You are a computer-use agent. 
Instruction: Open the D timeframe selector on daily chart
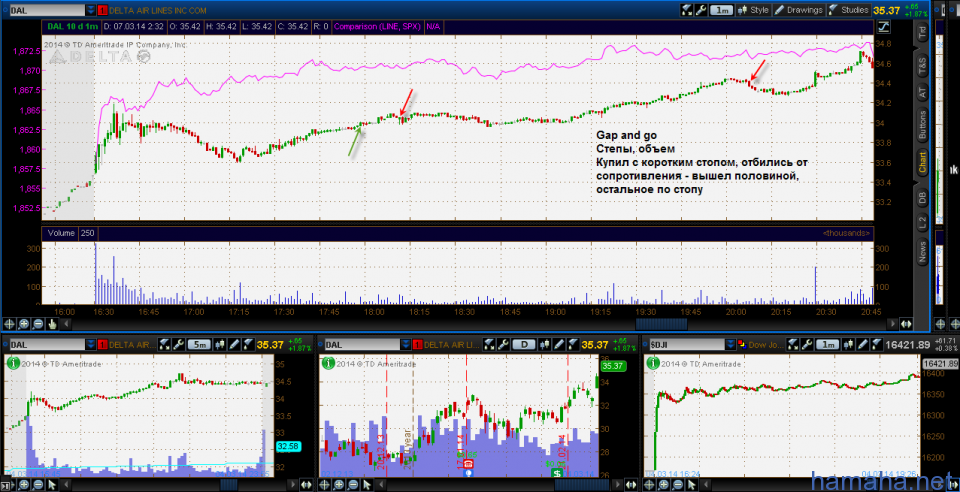pos(525,345)
